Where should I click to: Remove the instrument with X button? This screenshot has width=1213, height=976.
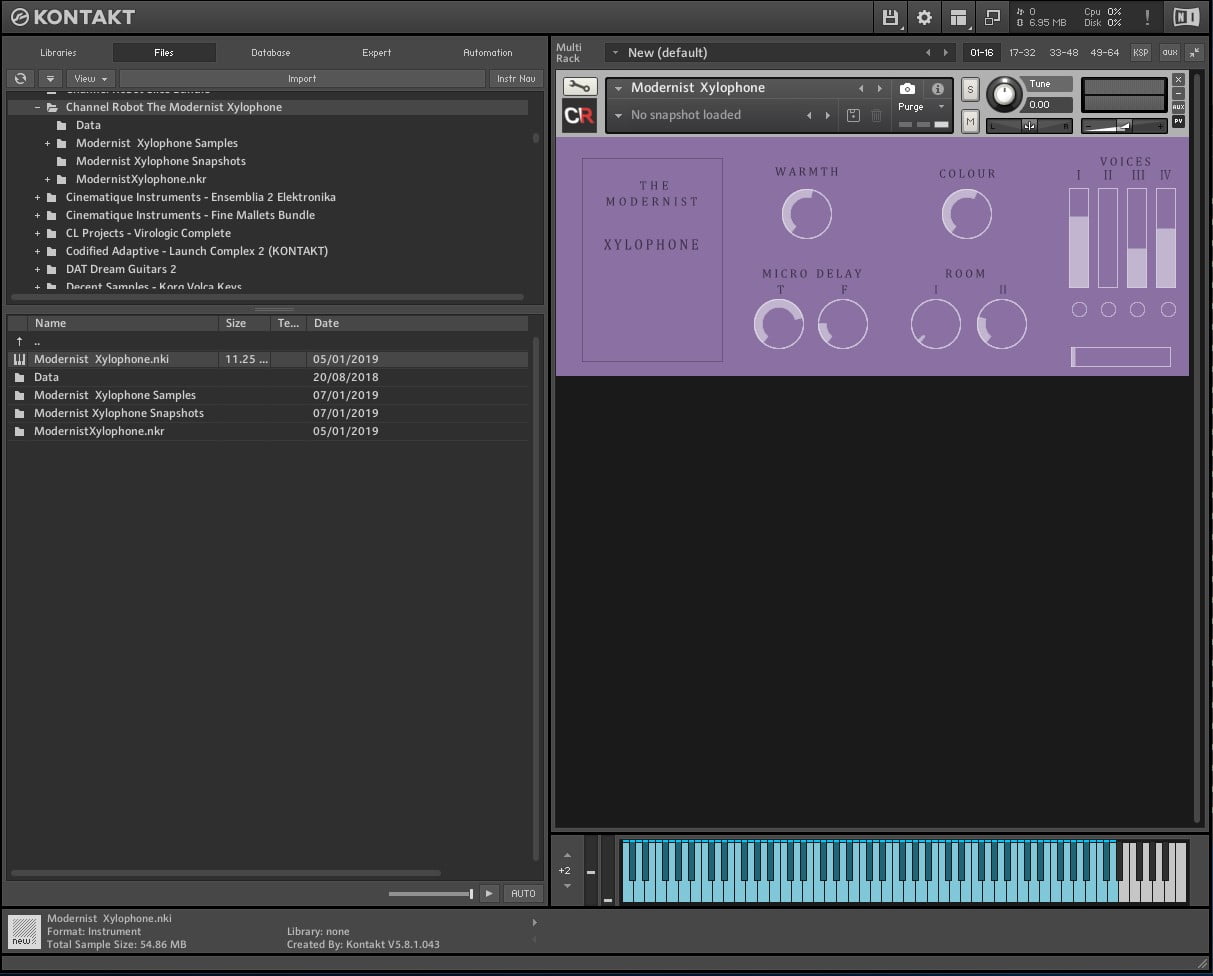pyautogui.click(x=1179, y=79)
